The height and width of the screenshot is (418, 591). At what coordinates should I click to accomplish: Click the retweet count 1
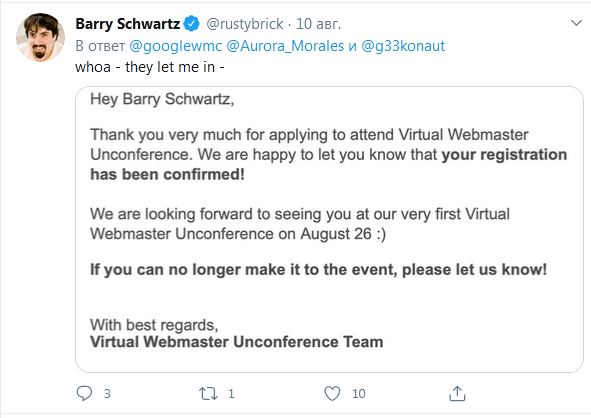[x=231, y=394]
